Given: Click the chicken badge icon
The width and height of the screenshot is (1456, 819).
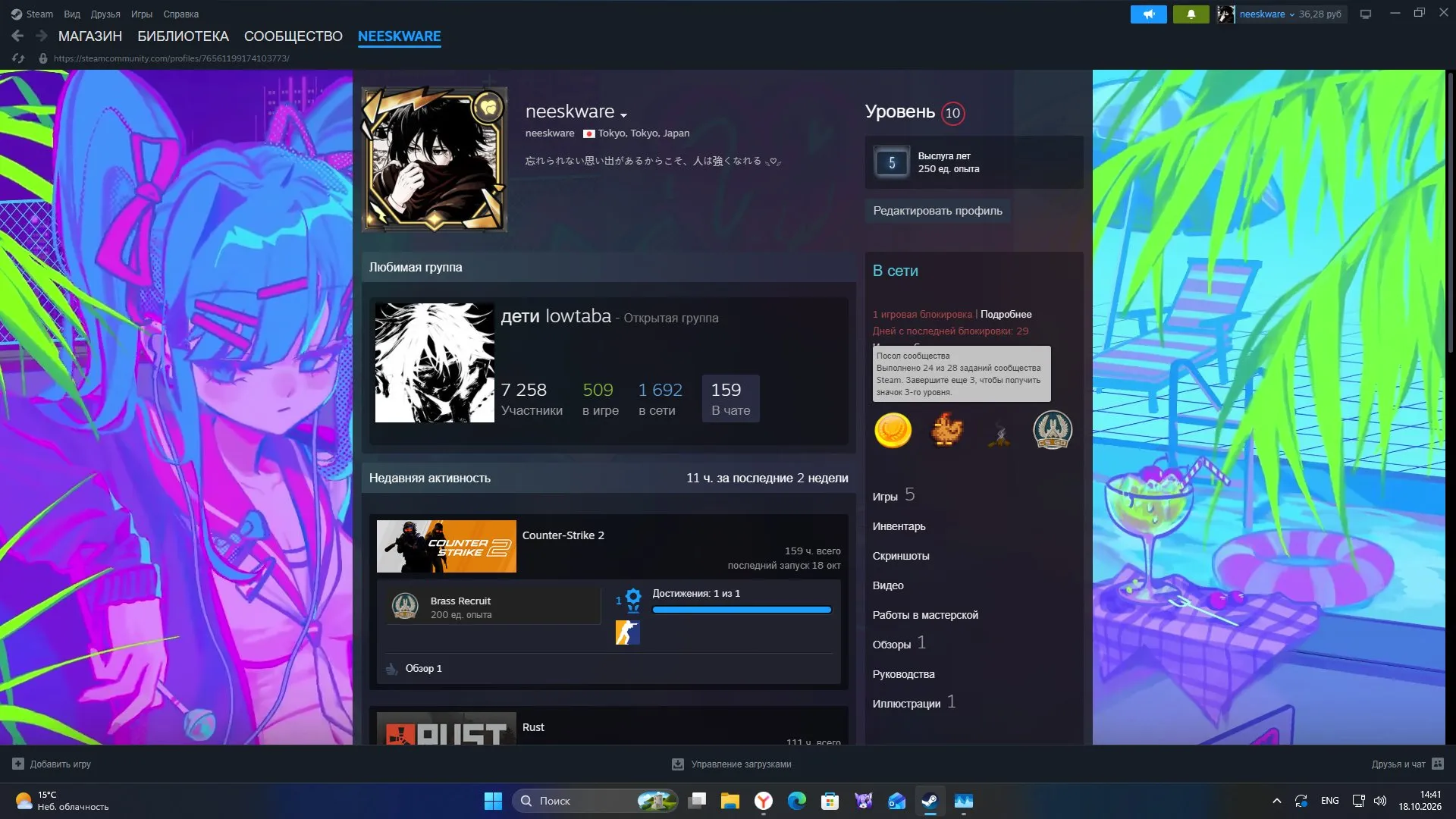Looking at the screenshot, I should point(946,430).
